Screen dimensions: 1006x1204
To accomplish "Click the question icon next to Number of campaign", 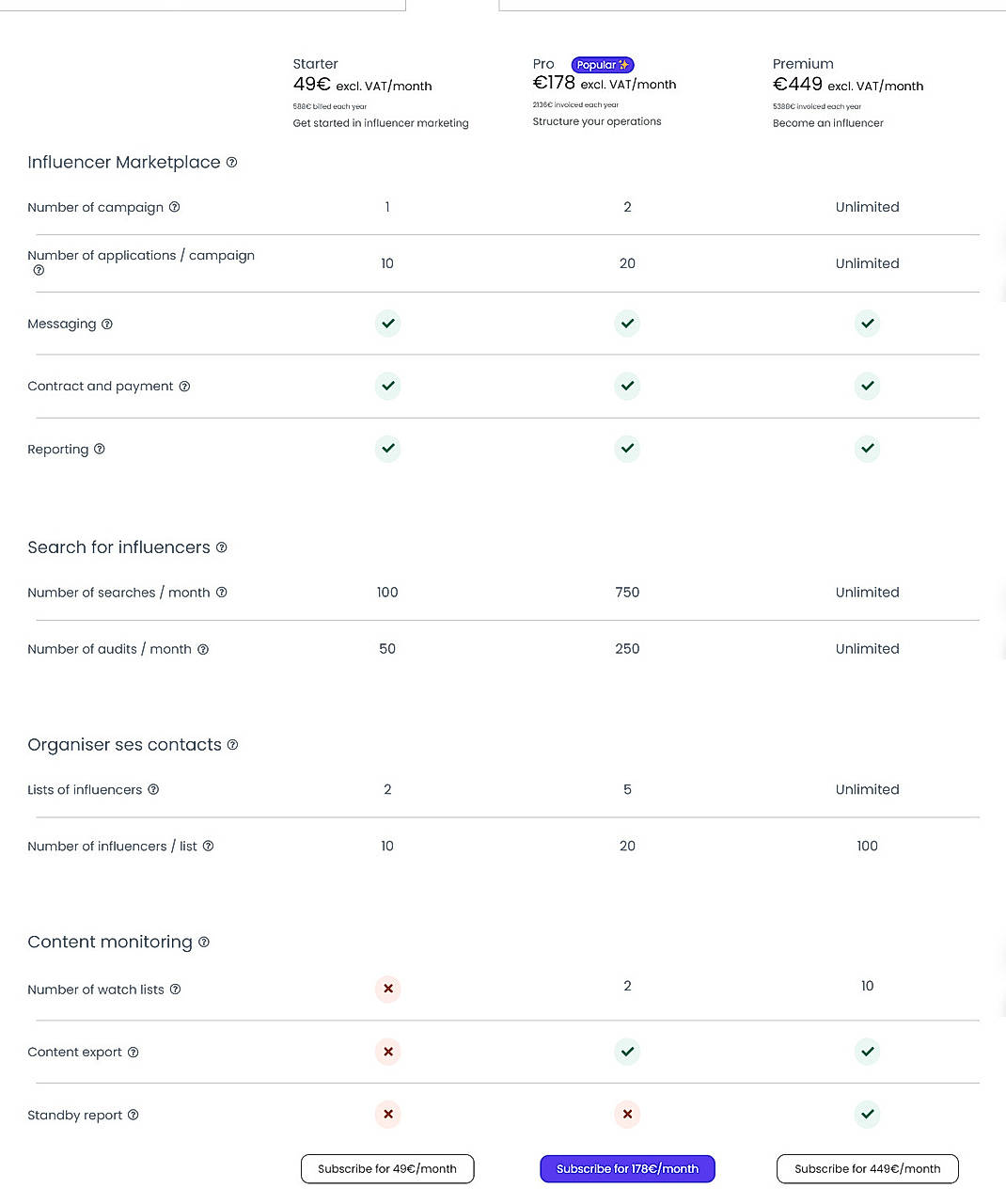I will tap(175, 207).
